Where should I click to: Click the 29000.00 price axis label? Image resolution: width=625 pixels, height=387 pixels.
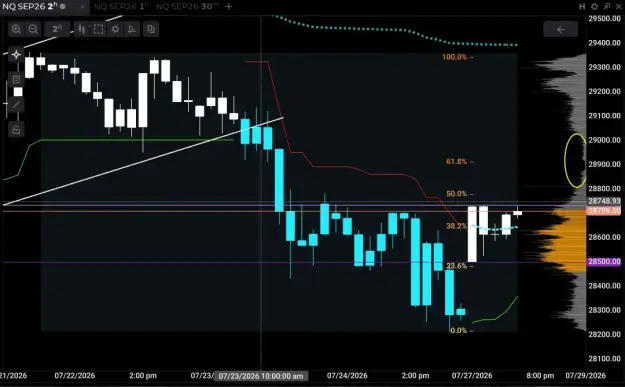(604, 140)
